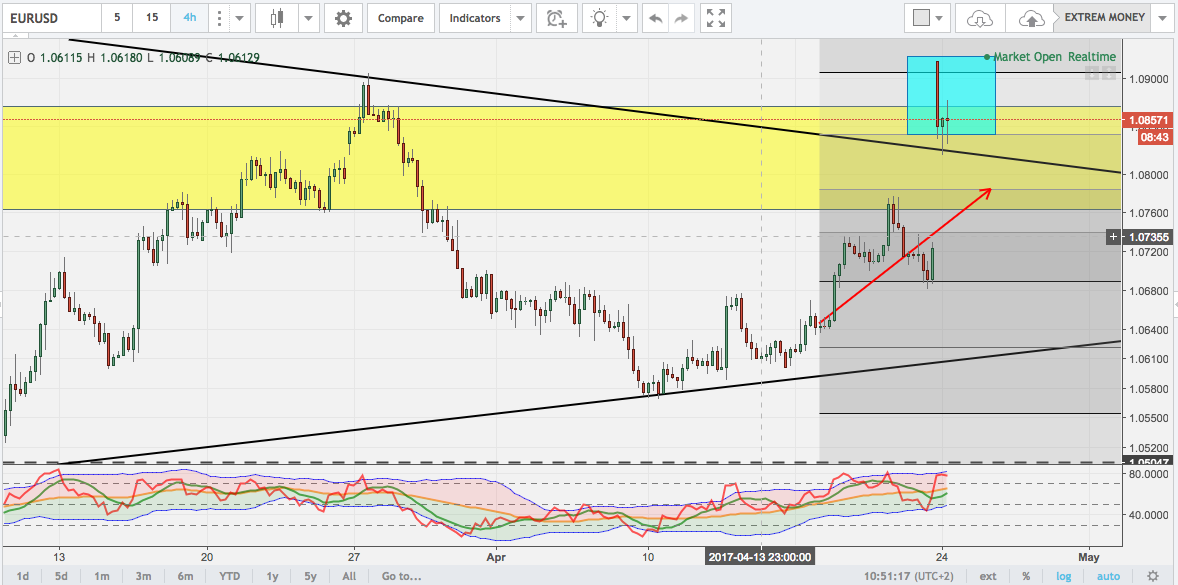Screen dimensions: 1178x585
Task: Enter fullscreen mode
Action: [x=714, y=18]
